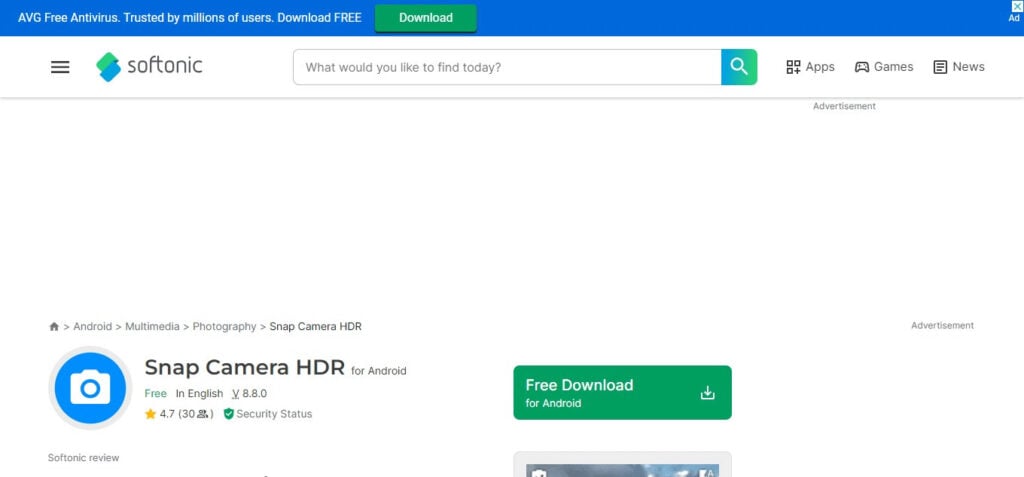
Task: Click the users icon beside 30 ratings
Action: (x=202, y=414)
